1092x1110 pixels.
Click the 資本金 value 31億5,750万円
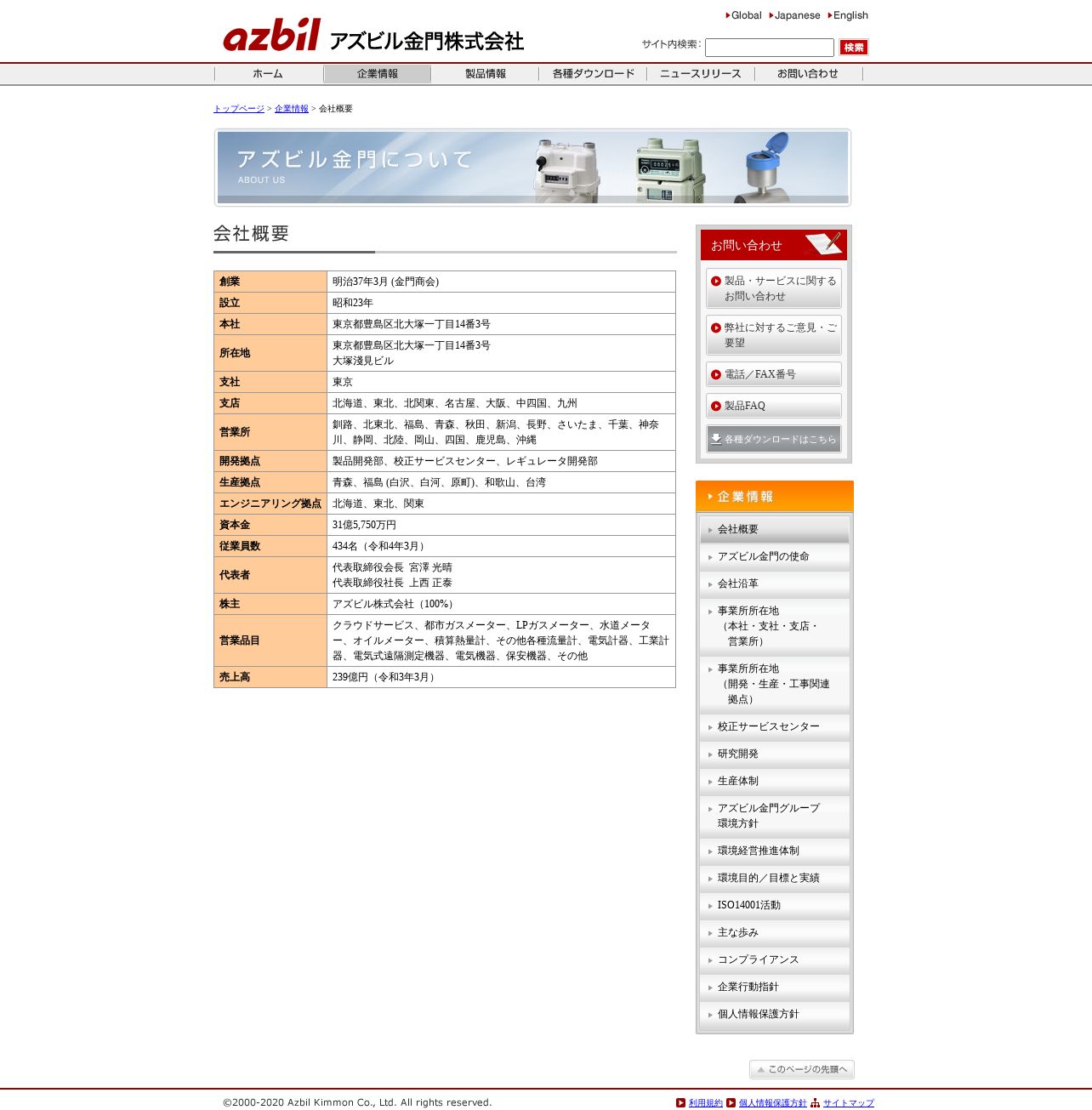tap(364, 525)
